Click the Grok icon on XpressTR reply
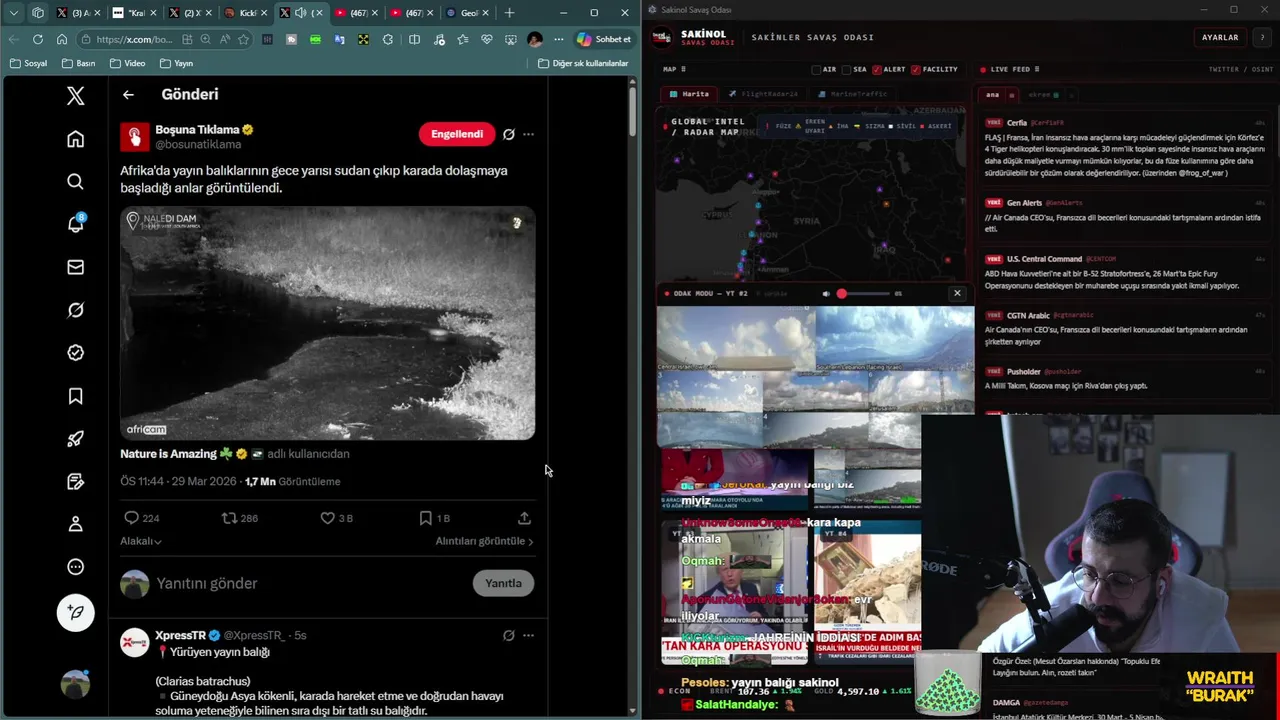The width and height of the screenshot is (1280, 720). (508, 635)
